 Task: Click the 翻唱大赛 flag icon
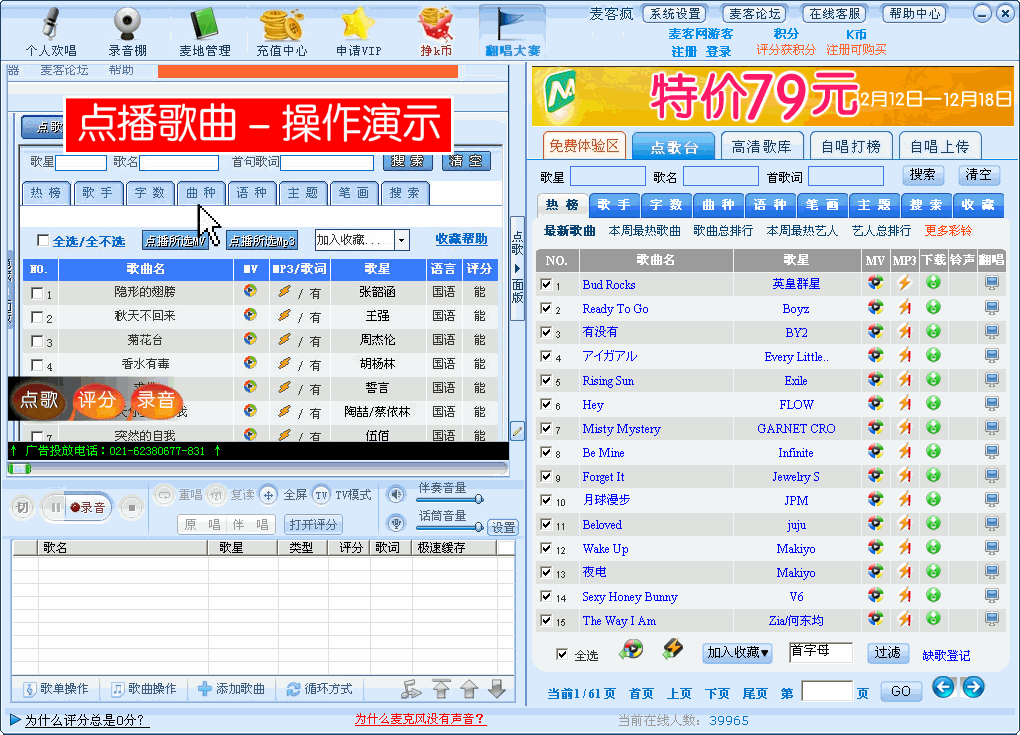point(512,24)
